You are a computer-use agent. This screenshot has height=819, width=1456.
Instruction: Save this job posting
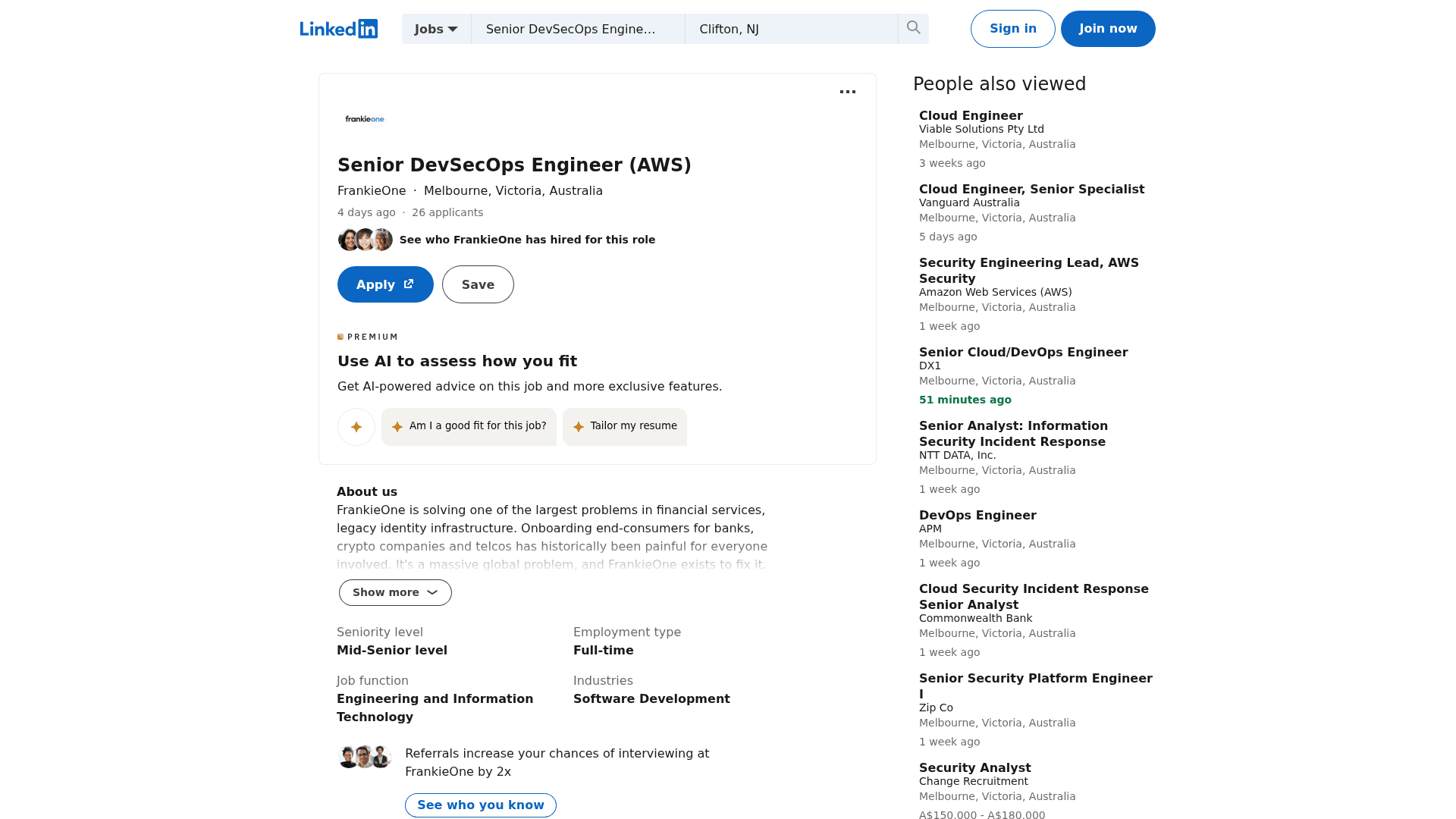[478, 284]
